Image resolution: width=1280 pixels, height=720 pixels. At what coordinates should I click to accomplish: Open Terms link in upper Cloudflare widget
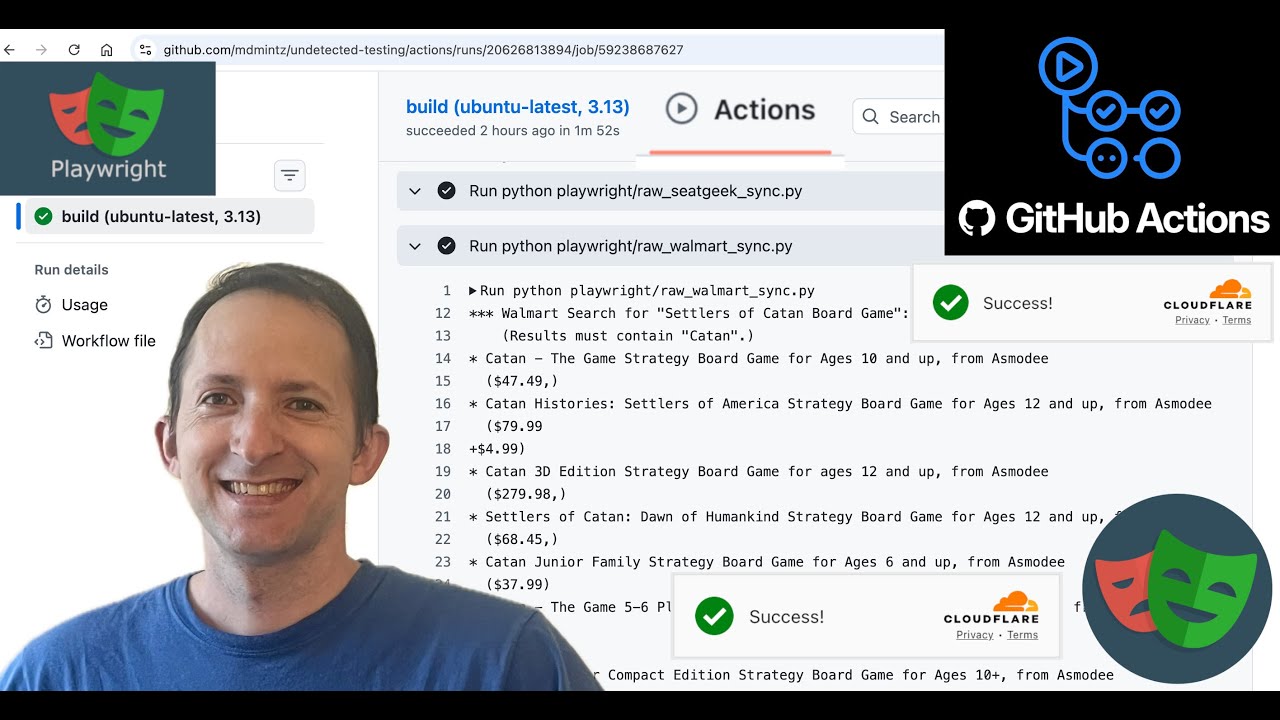pyautogui.click(x=1236, y=320)
